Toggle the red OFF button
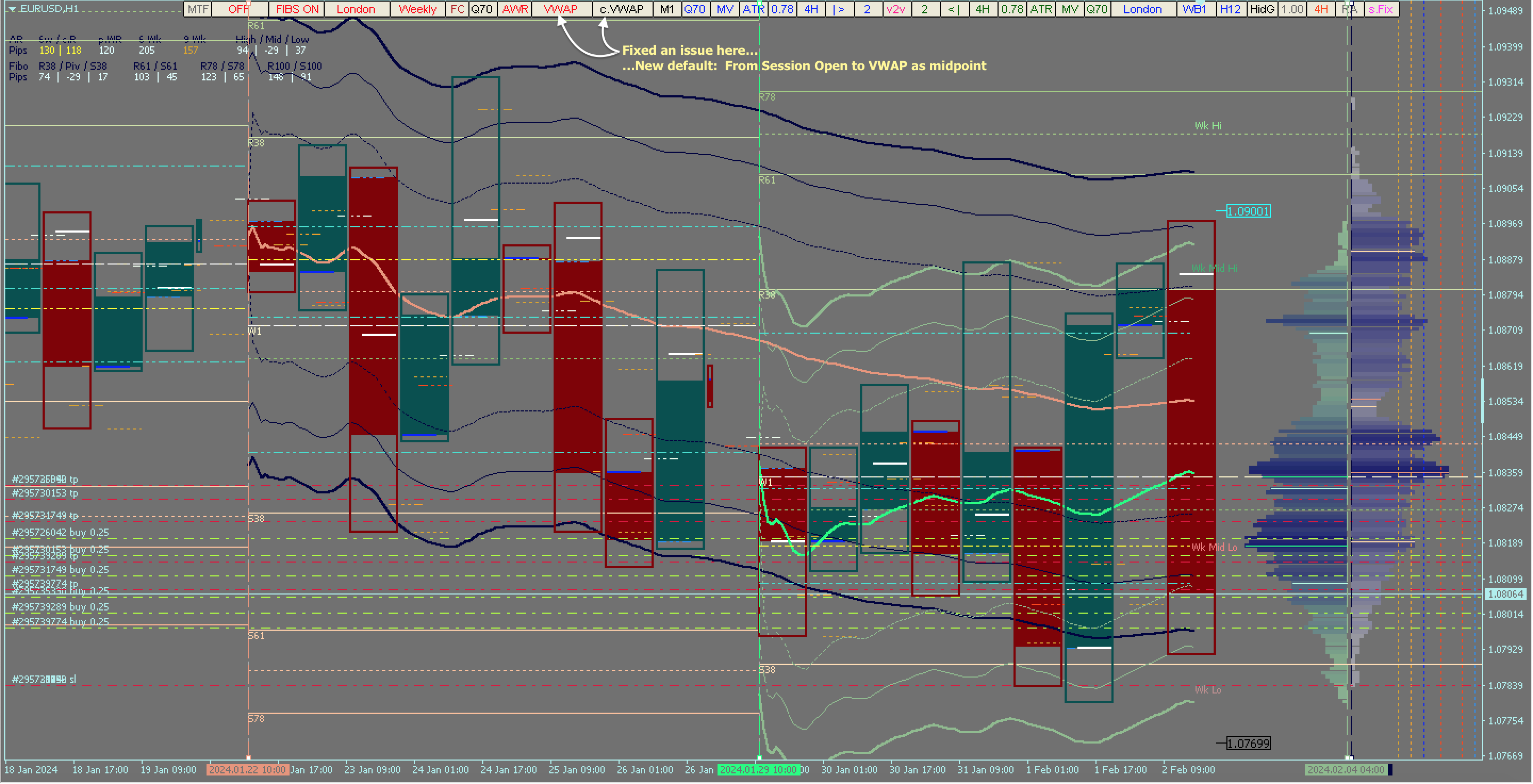Screen dimensions: 1533x784 (x=238, y=9)
